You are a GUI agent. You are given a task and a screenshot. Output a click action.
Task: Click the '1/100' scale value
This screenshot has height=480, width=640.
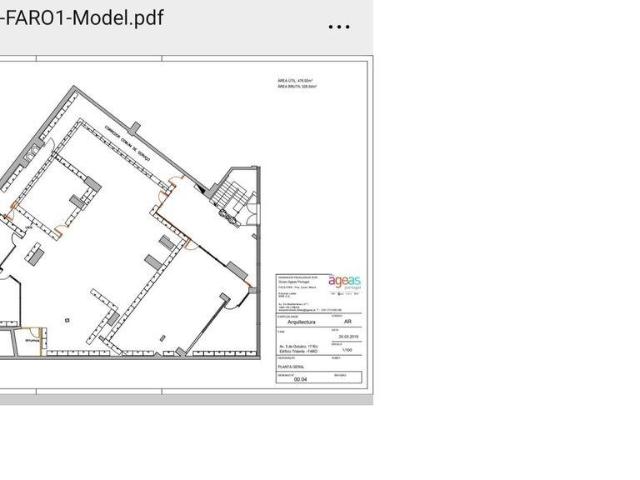[347, 350]
